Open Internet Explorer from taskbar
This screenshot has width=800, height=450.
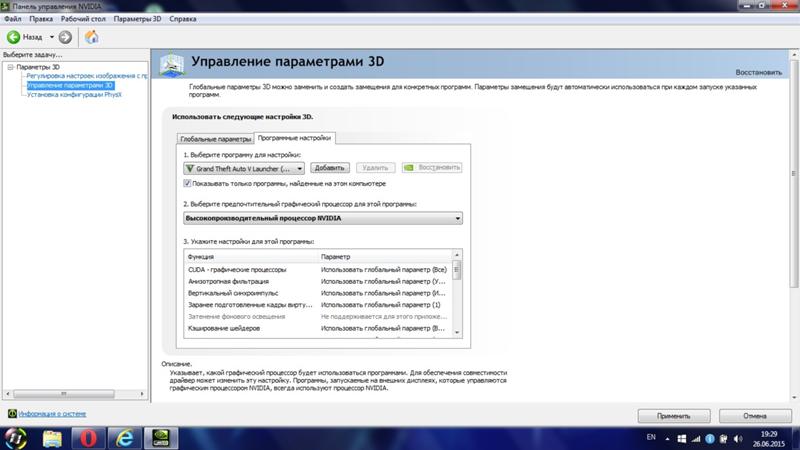pyautogui.click(x=124, y=438)
